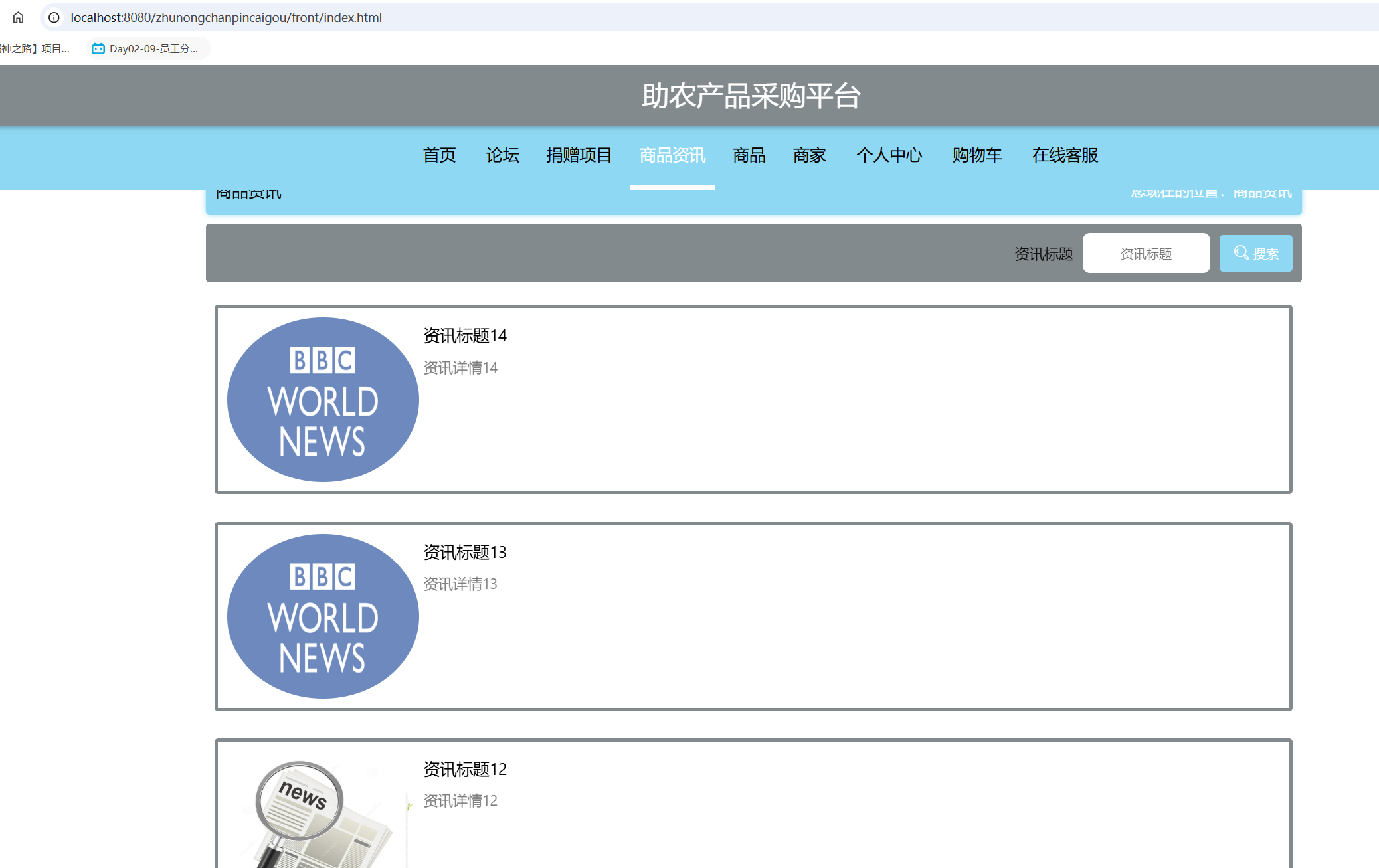Open the 资讯标题13 article title

tap(465, 553)
